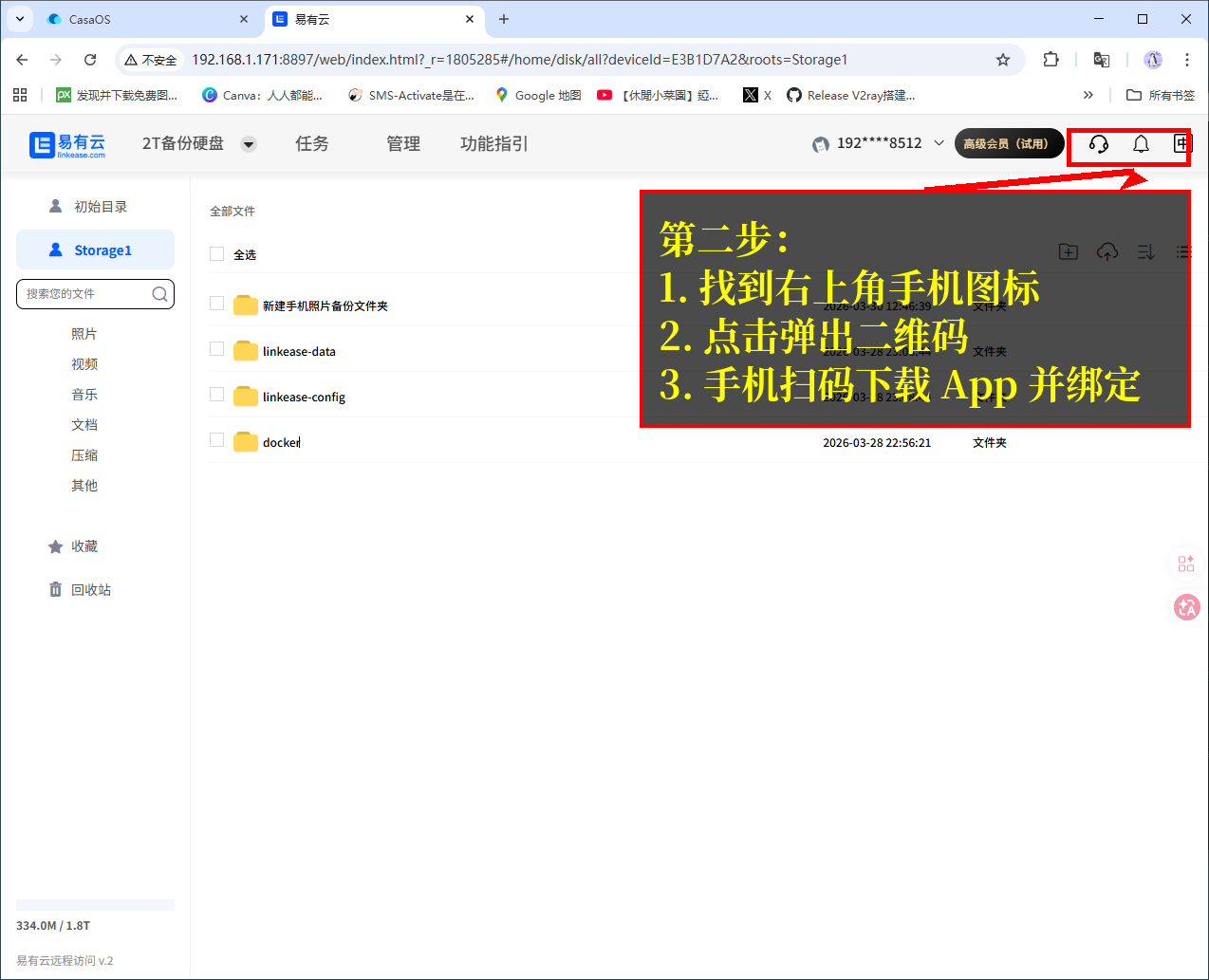This screenshot has width=1209, height=980.
Task: Click the new folder icon
Action: point(1069,251)
